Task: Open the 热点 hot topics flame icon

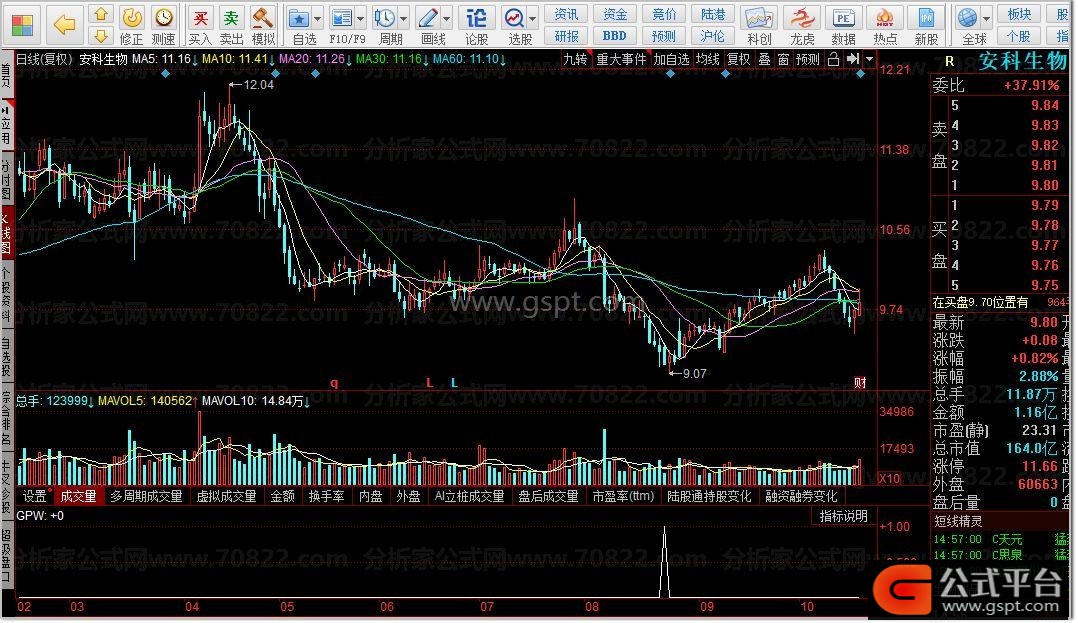Action: (x=885, y=19)
